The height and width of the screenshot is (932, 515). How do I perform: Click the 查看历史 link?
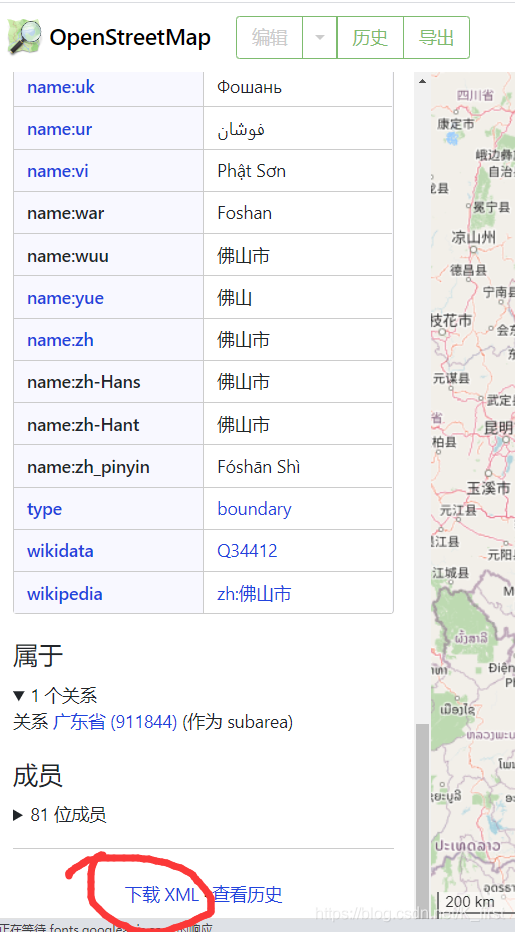(x=247, y=894)
